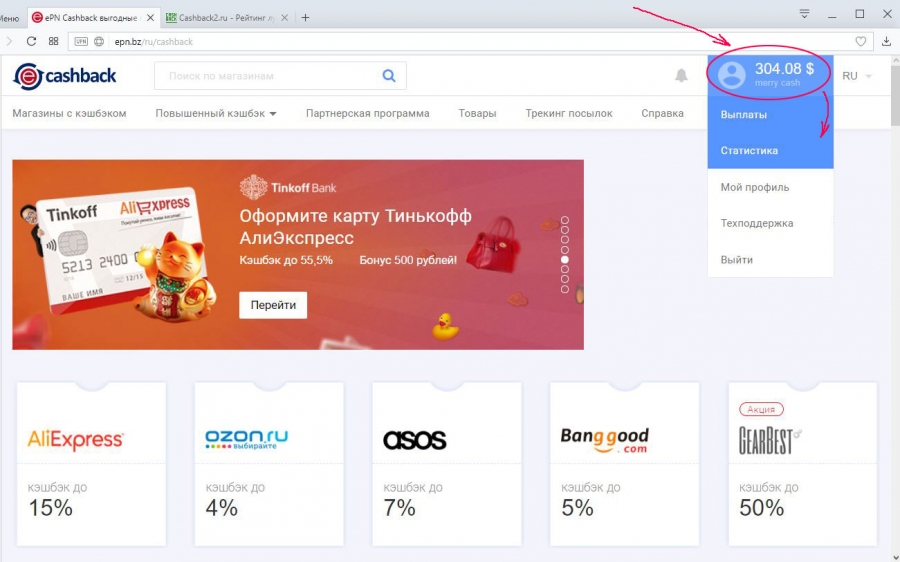
Task: Select the seventh banner slide dot
Action: pyautogui.click(x=565, y=279)
